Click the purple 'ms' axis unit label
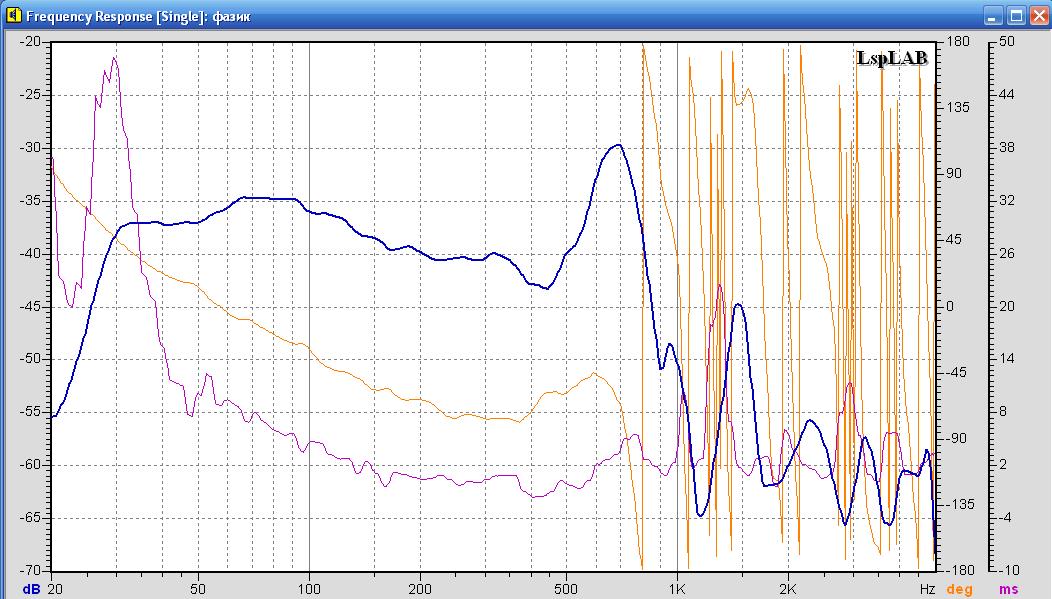 point(1008,590)
